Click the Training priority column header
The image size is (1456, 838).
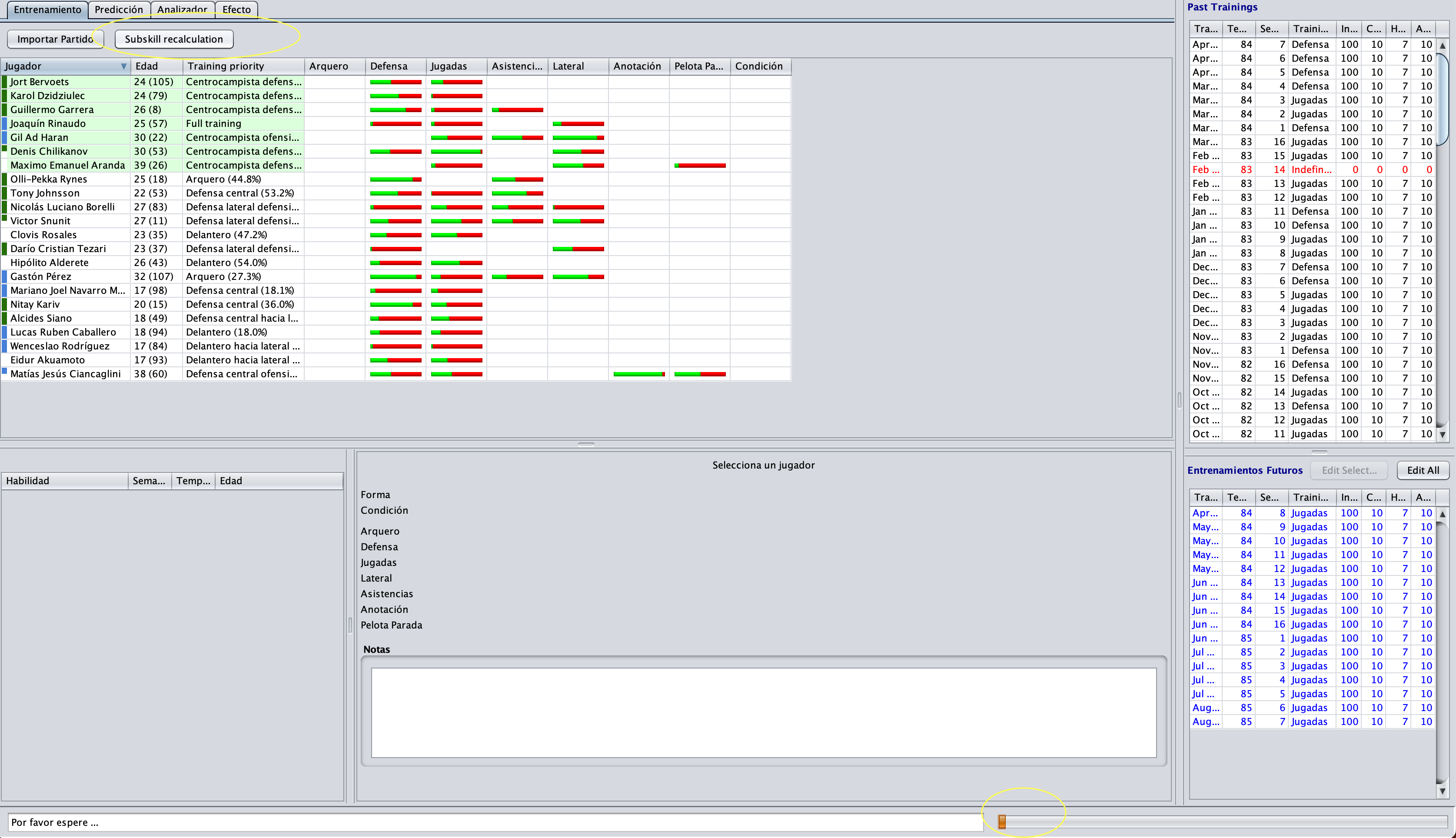click(x=243, y=66)
